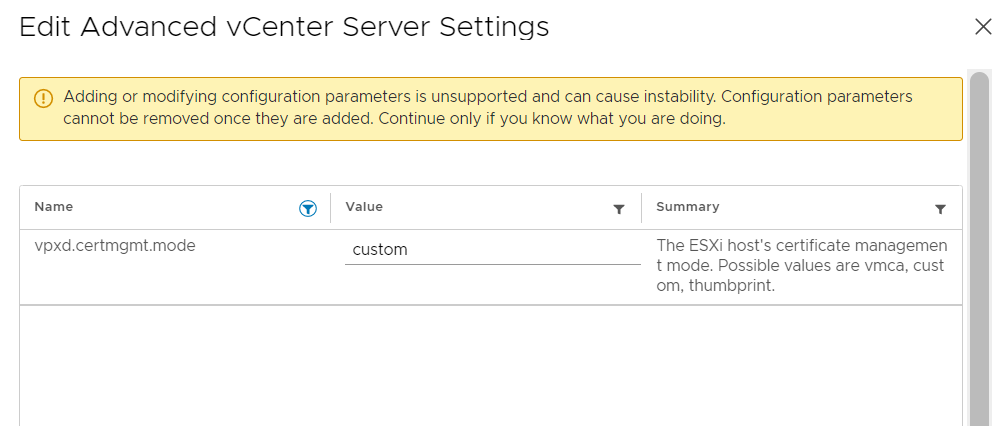Click the ESXi host's certificate management summary text
Viewport: 996px width, 426px height.
(x=802, y=265)
